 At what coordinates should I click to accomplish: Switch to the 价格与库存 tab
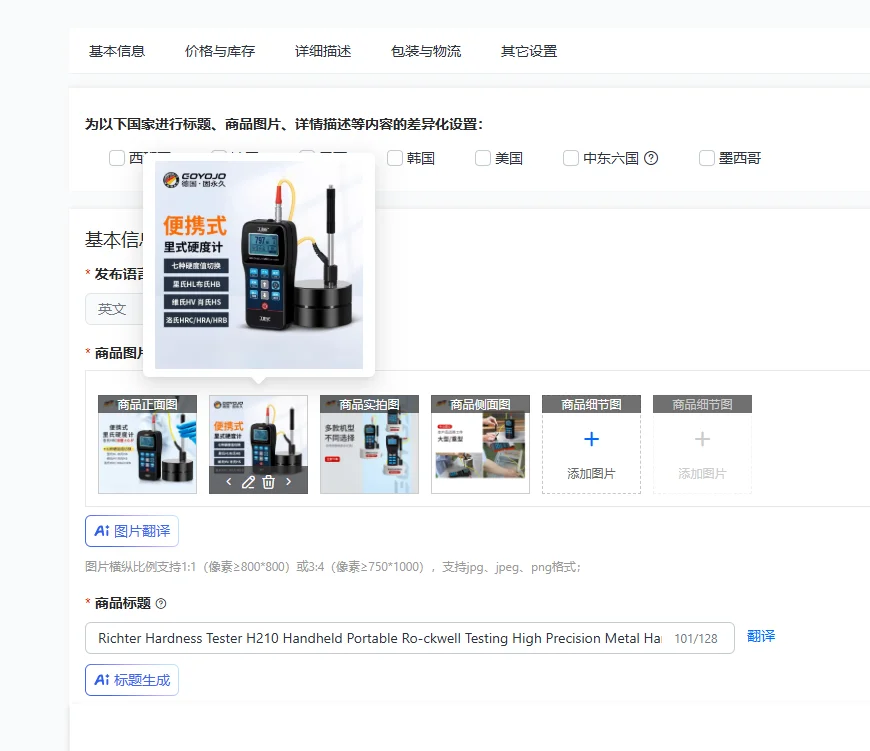point(220,51)
